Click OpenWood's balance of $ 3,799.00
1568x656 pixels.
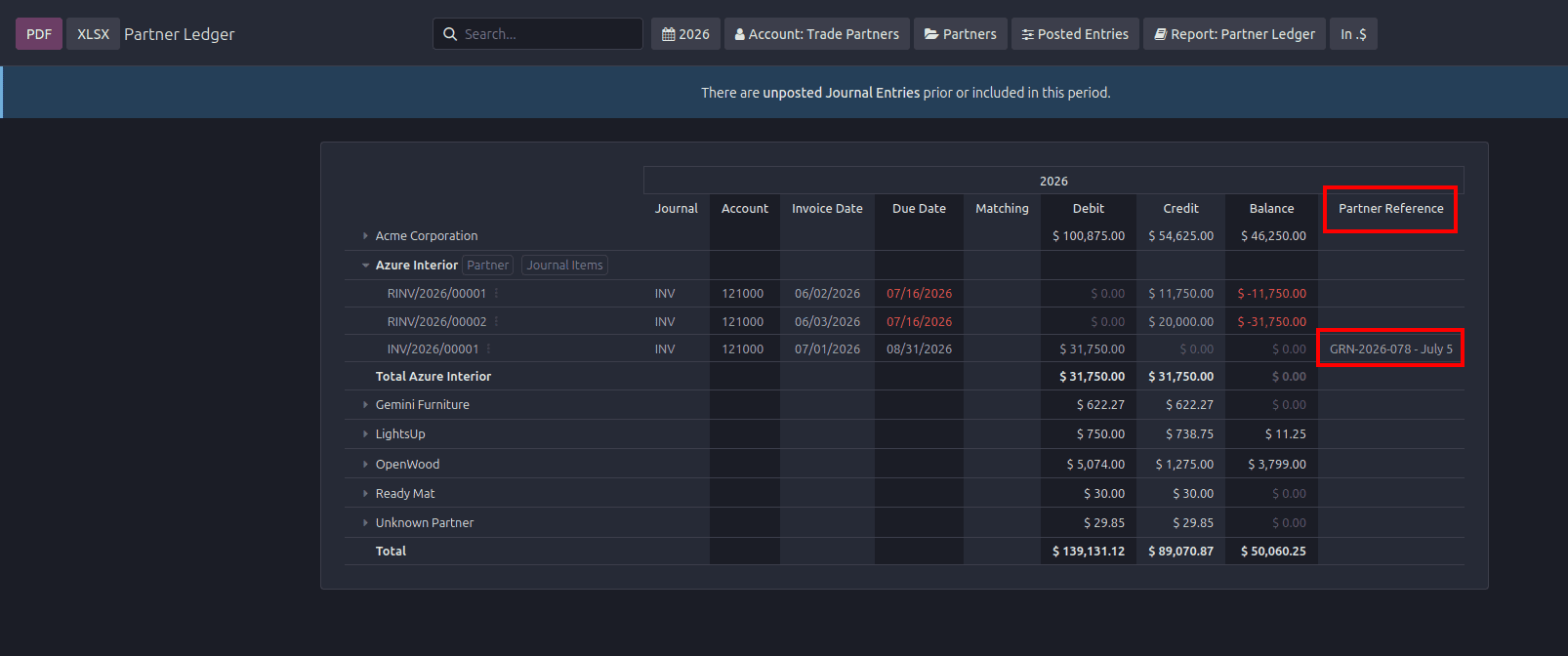click(1276, 465)
